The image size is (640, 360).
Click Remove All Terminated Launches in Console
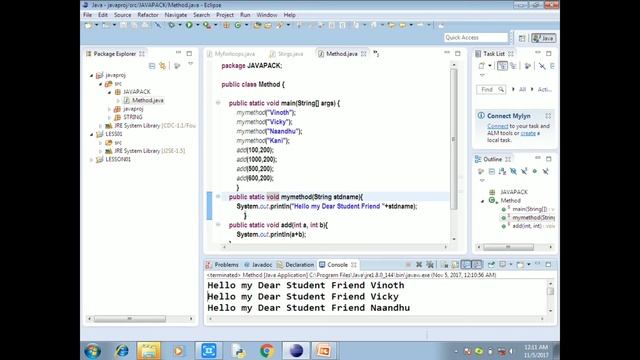(x=430, y=265)
